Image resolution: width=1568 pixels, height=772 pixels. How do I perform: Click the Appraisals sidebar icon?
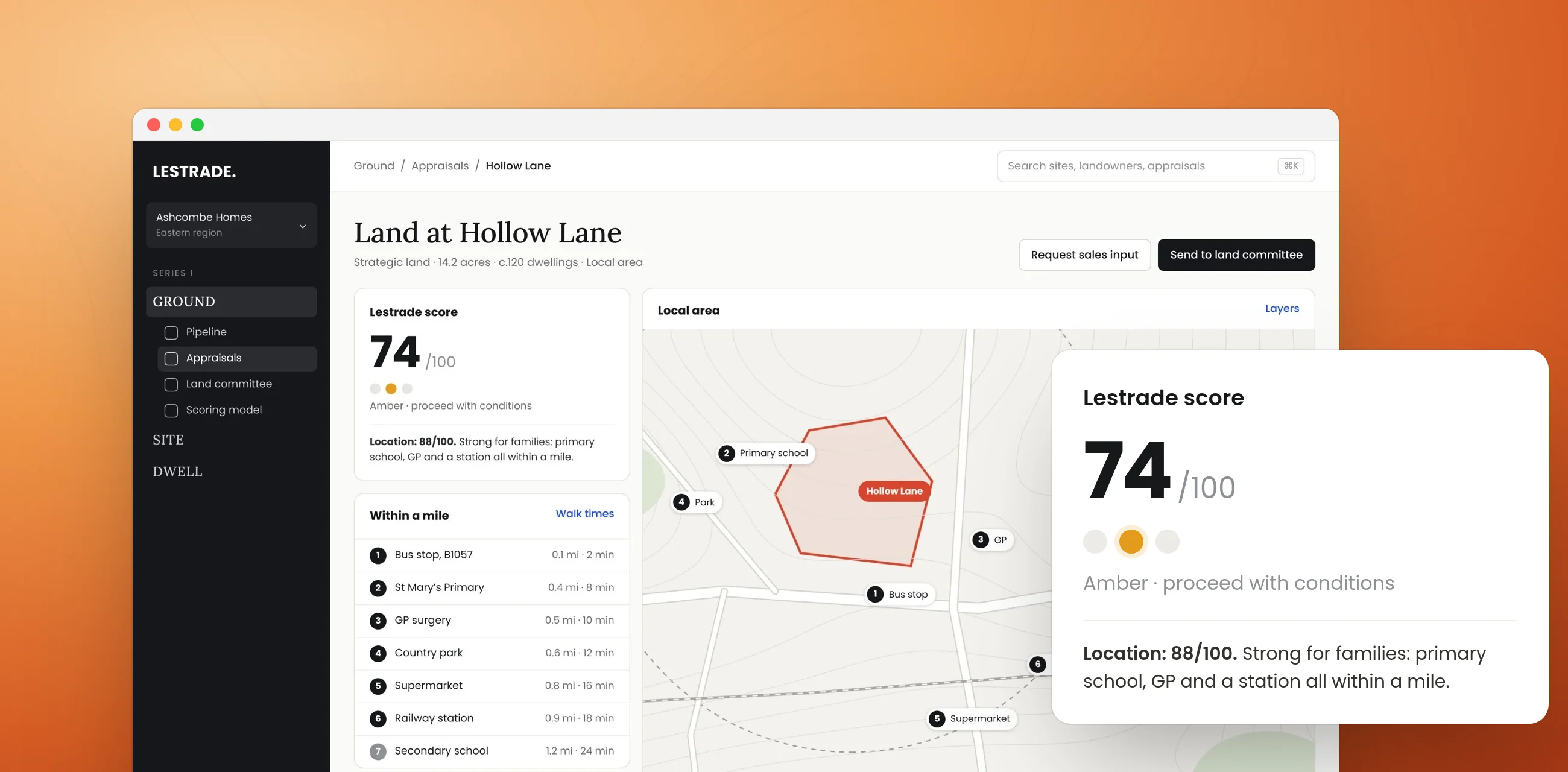click(171, 359)
